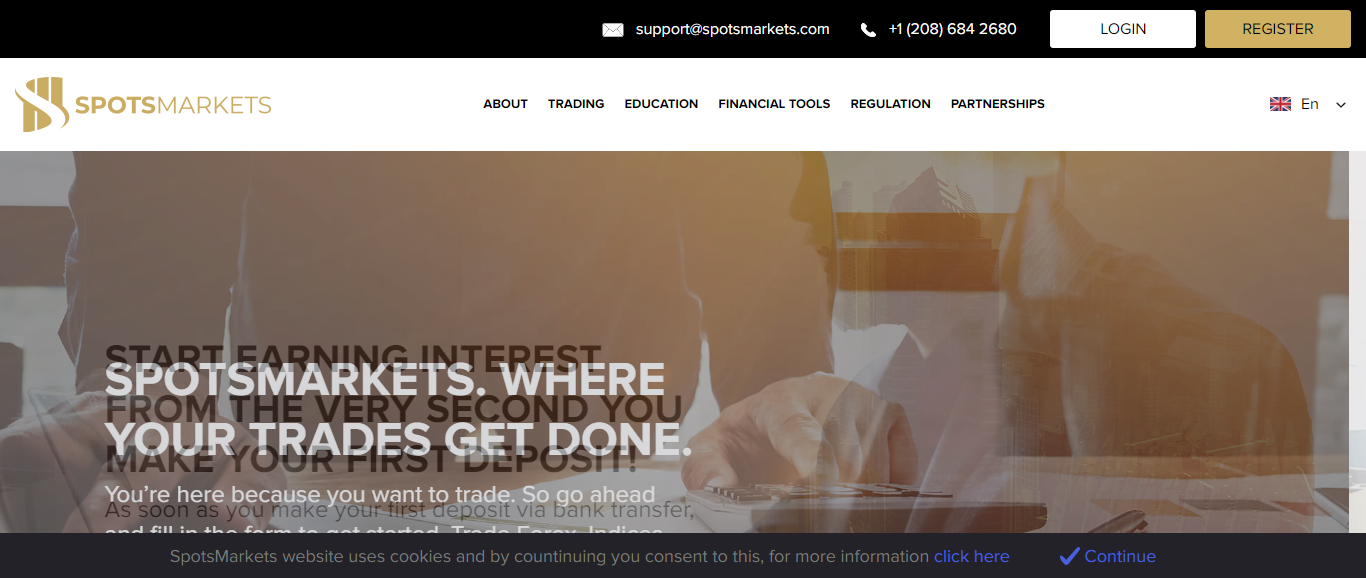The width and height of the screenshot is (1366, 578).
Task: Click the envelope email icon
Action: 613,30
